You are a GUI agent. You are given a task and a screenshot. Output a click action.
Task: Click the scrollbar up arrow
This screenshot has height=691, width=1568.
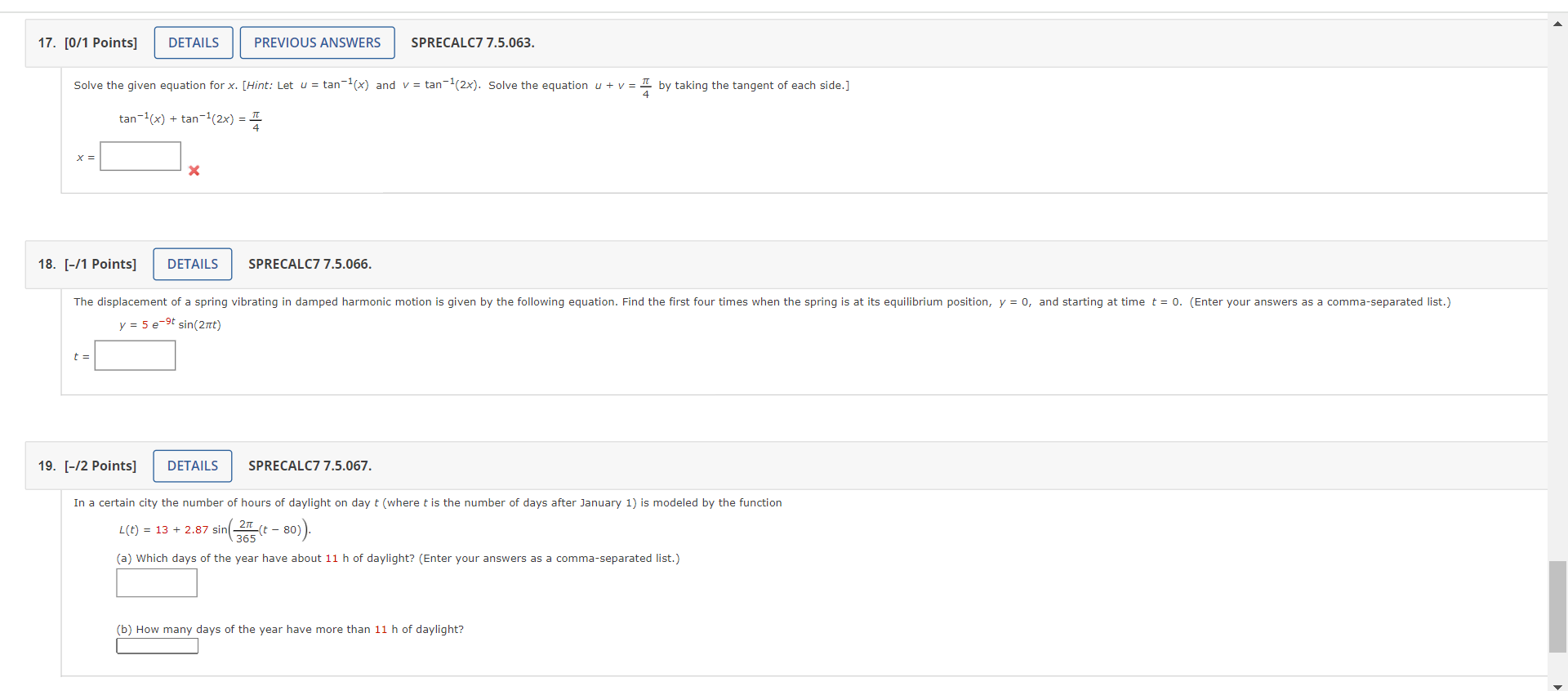click(x=1558, y=24)
